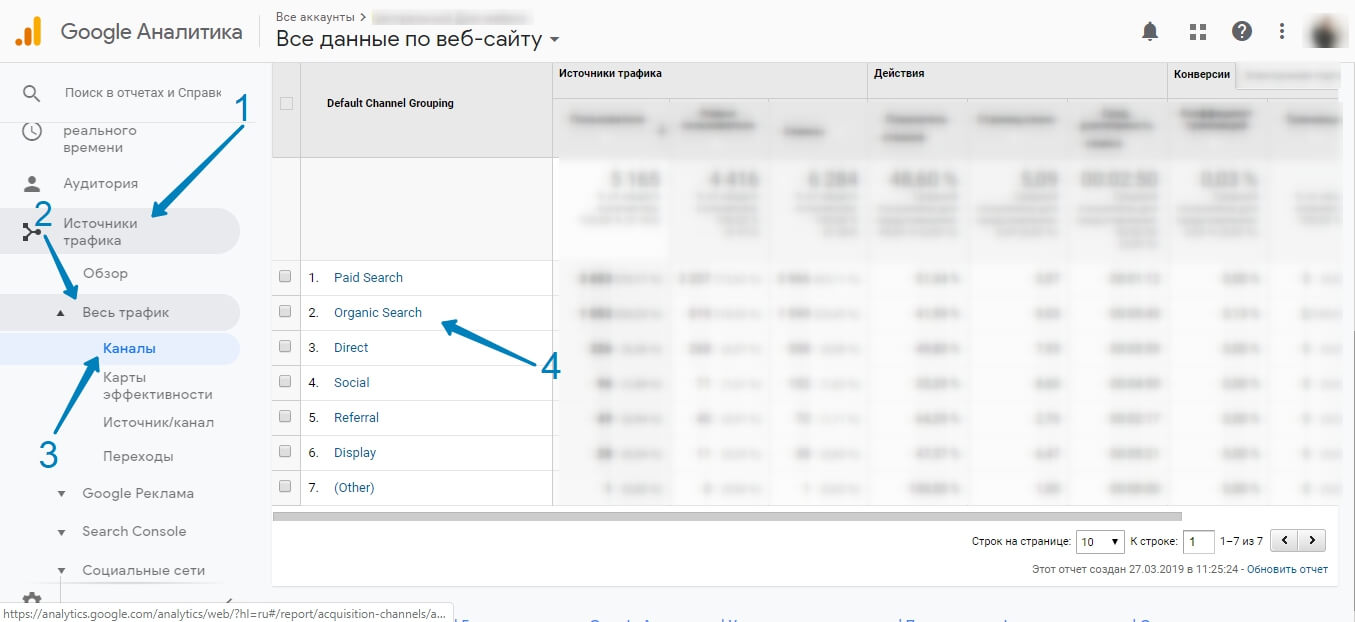Expand the Социальные сети section
The height and width of the screenshot is (622, 1355).
click(x=61, y=571)
